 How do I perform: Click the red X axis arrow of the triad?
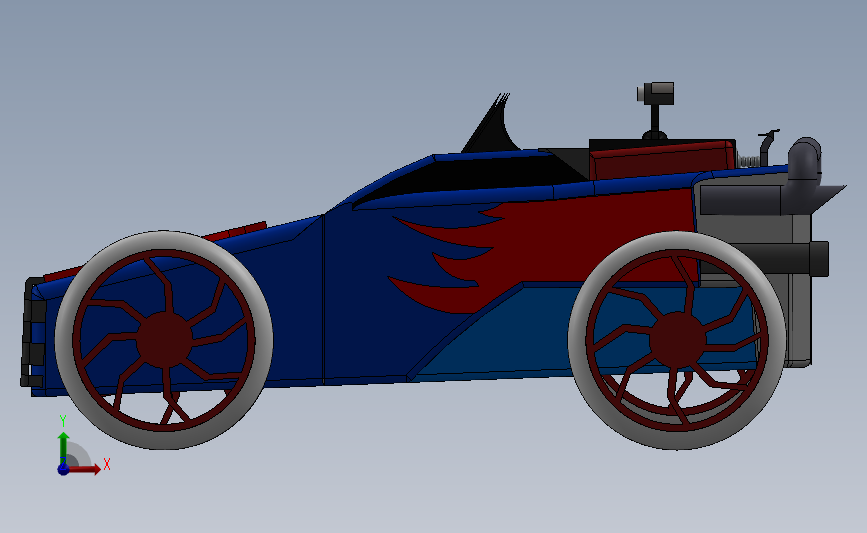[85, 469]
